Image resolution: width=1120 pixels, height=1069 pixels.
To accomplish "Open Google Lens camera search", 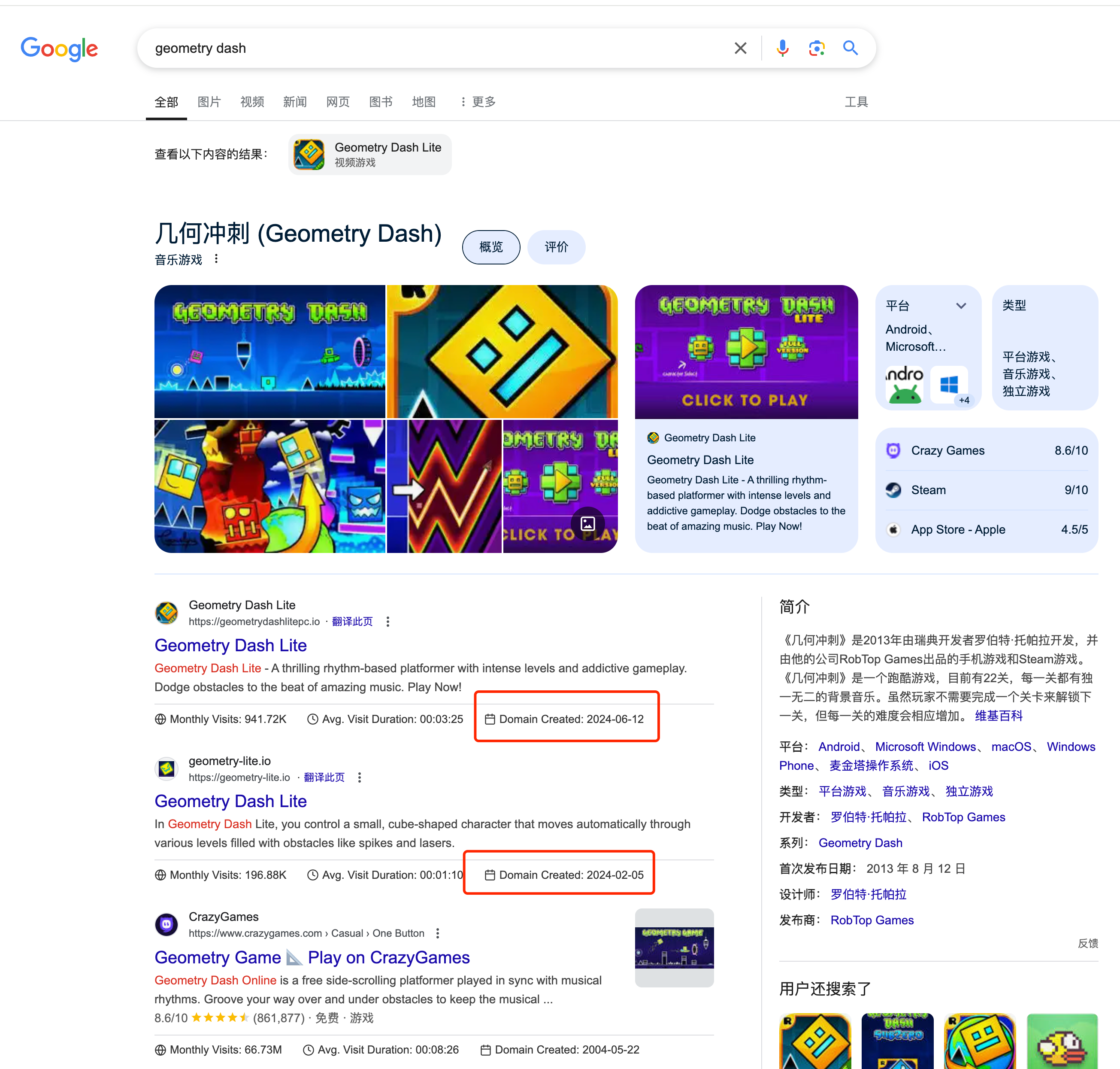I will click(816, 49).
